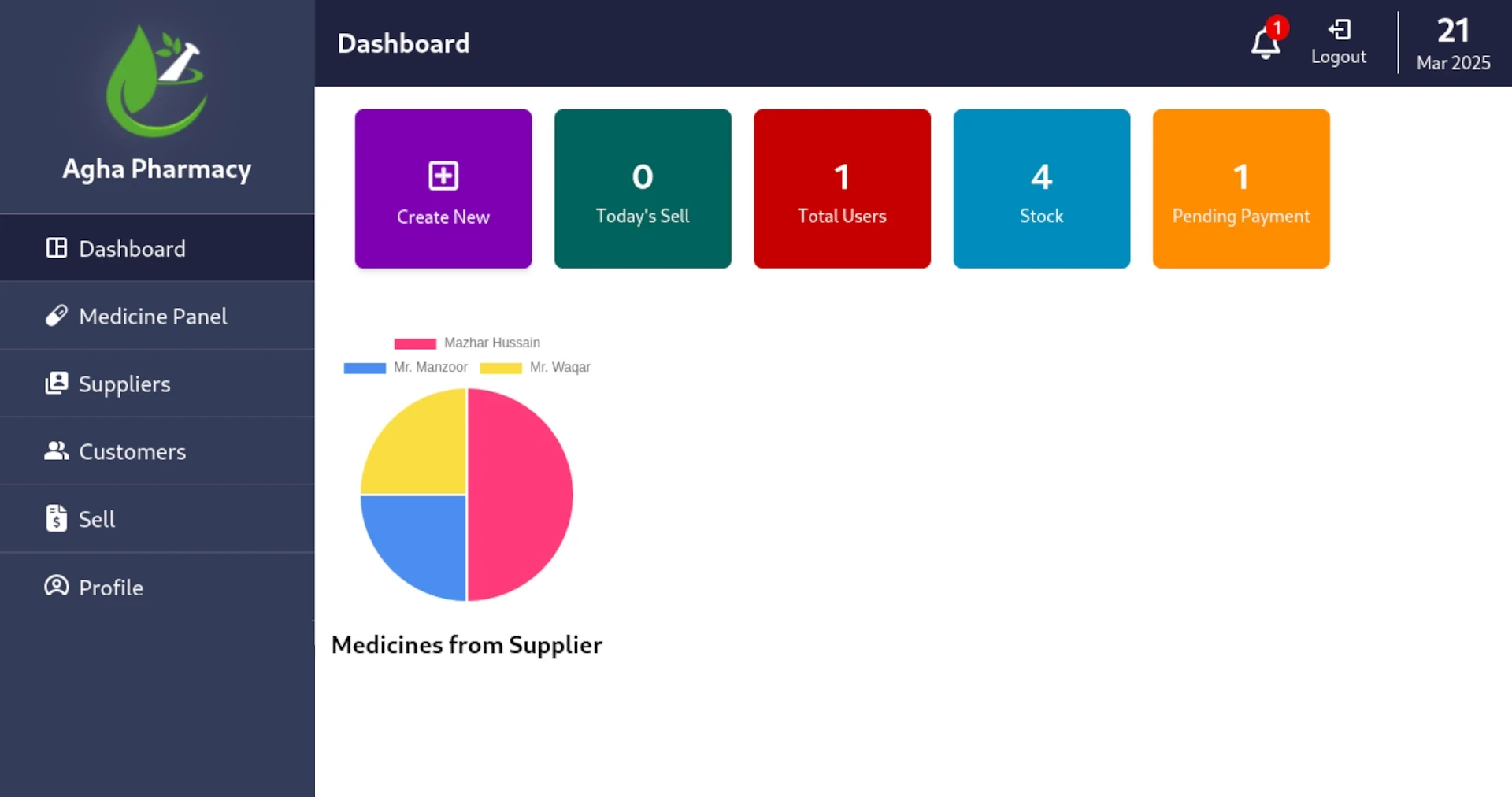Click the Agha Pharmacy logo

coord(157,81)
